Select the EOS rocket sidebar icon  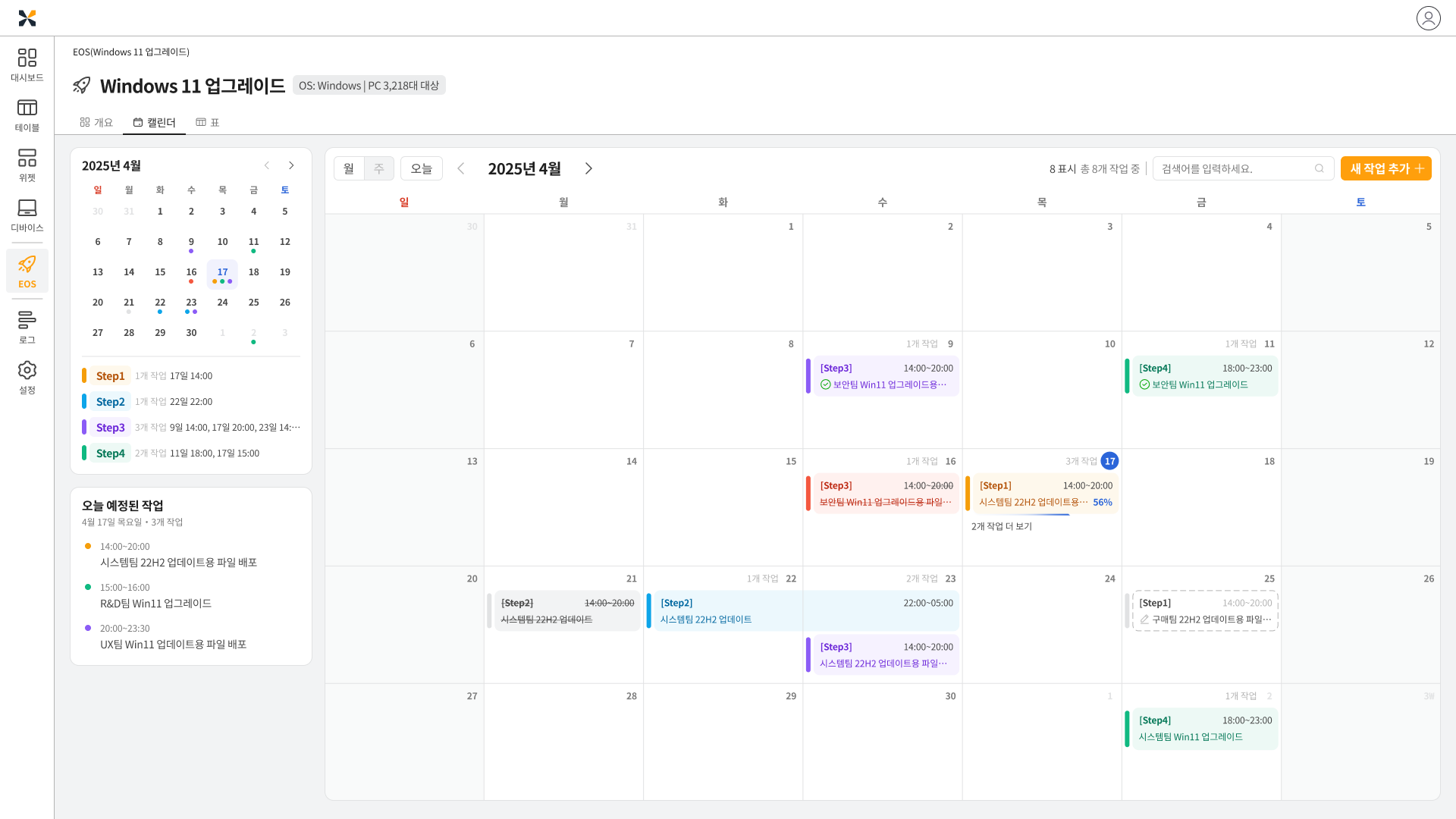click(x=27, y=271)
